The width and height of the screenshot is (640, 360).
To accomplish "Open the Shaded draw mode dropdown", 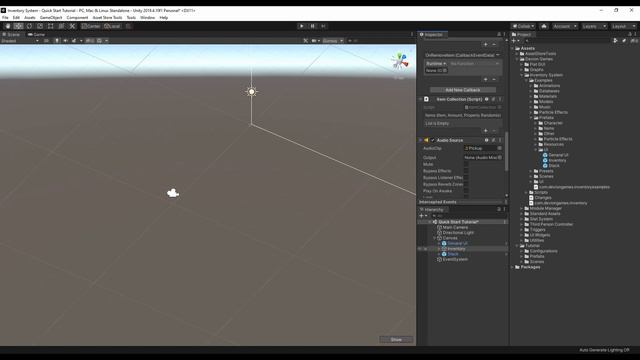I will pyautogui.click(x=20, y=41).
